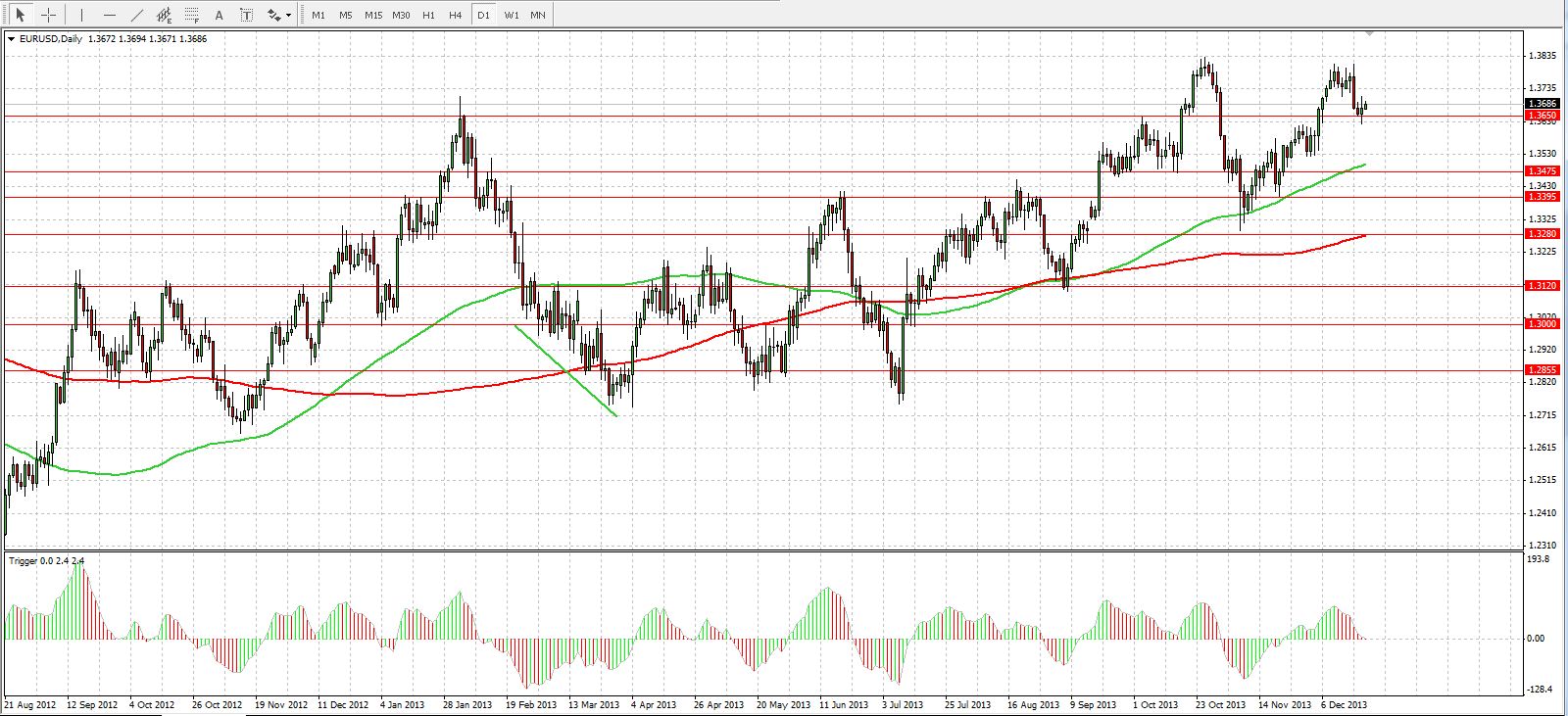1568x716 pixels.
Task: Click the 16 Aug 2013 date label
Action: coord(1034,705)
